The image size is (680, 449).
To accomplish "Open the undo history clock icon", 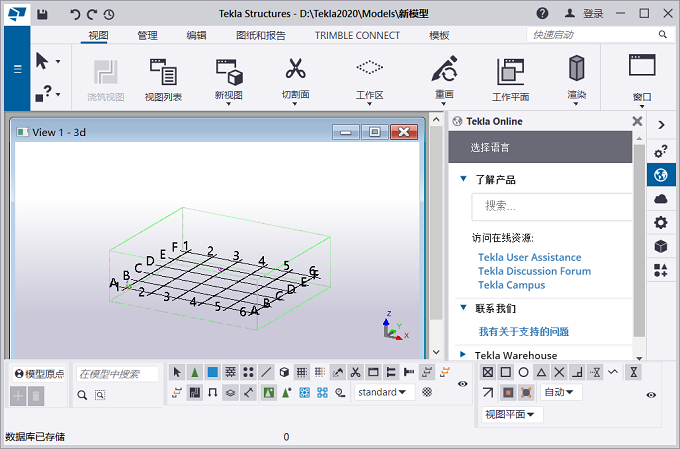I will [x=109, y=14].
